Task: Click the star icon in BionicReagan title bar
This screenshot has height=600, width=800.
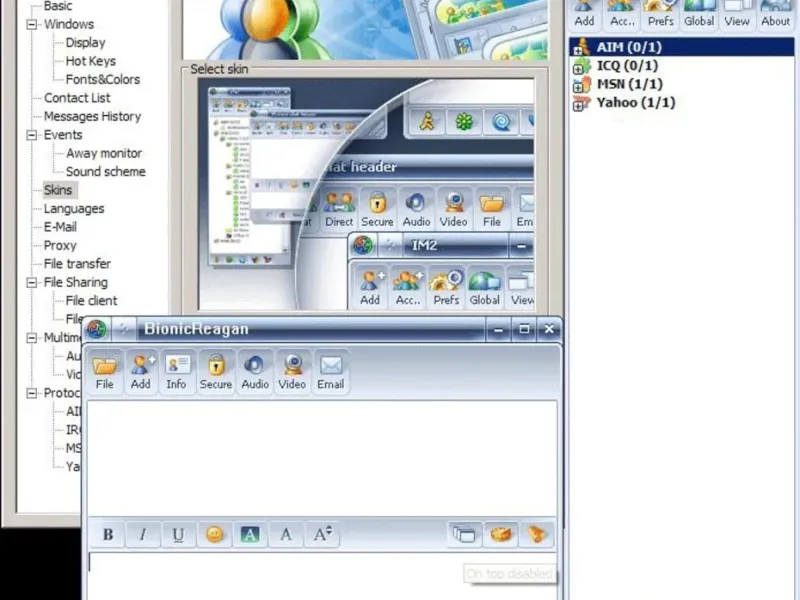Action: pos(123,329)
